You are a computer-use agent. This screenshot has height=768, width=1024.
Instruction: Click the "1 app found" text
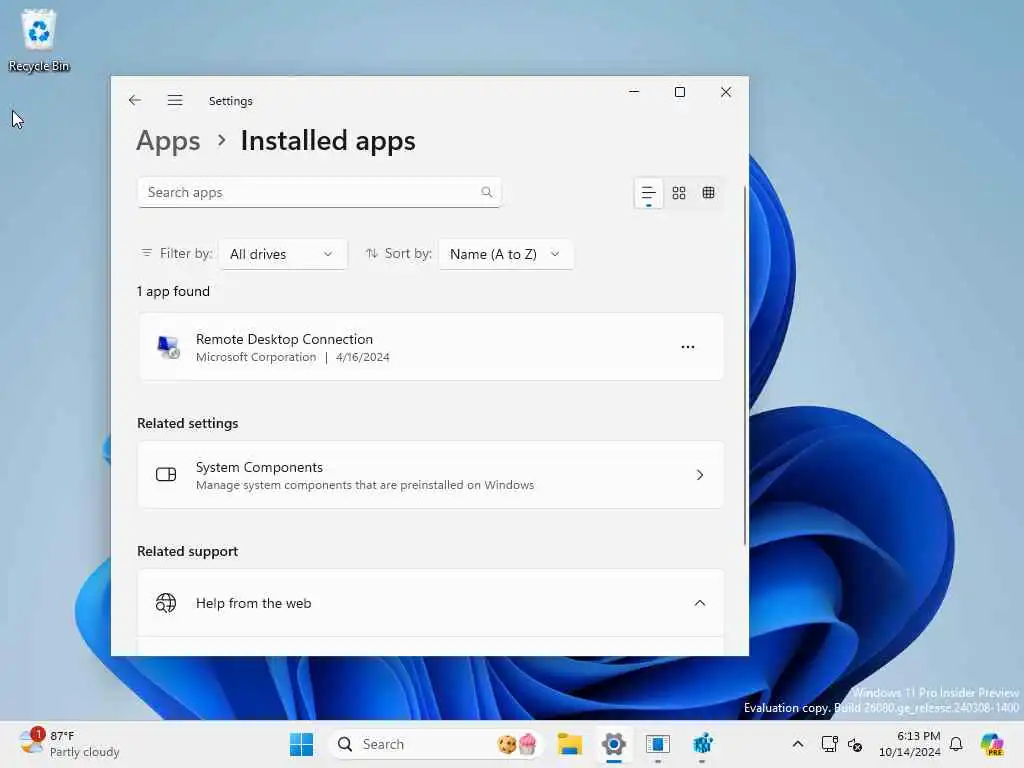(x=173, y=291)
